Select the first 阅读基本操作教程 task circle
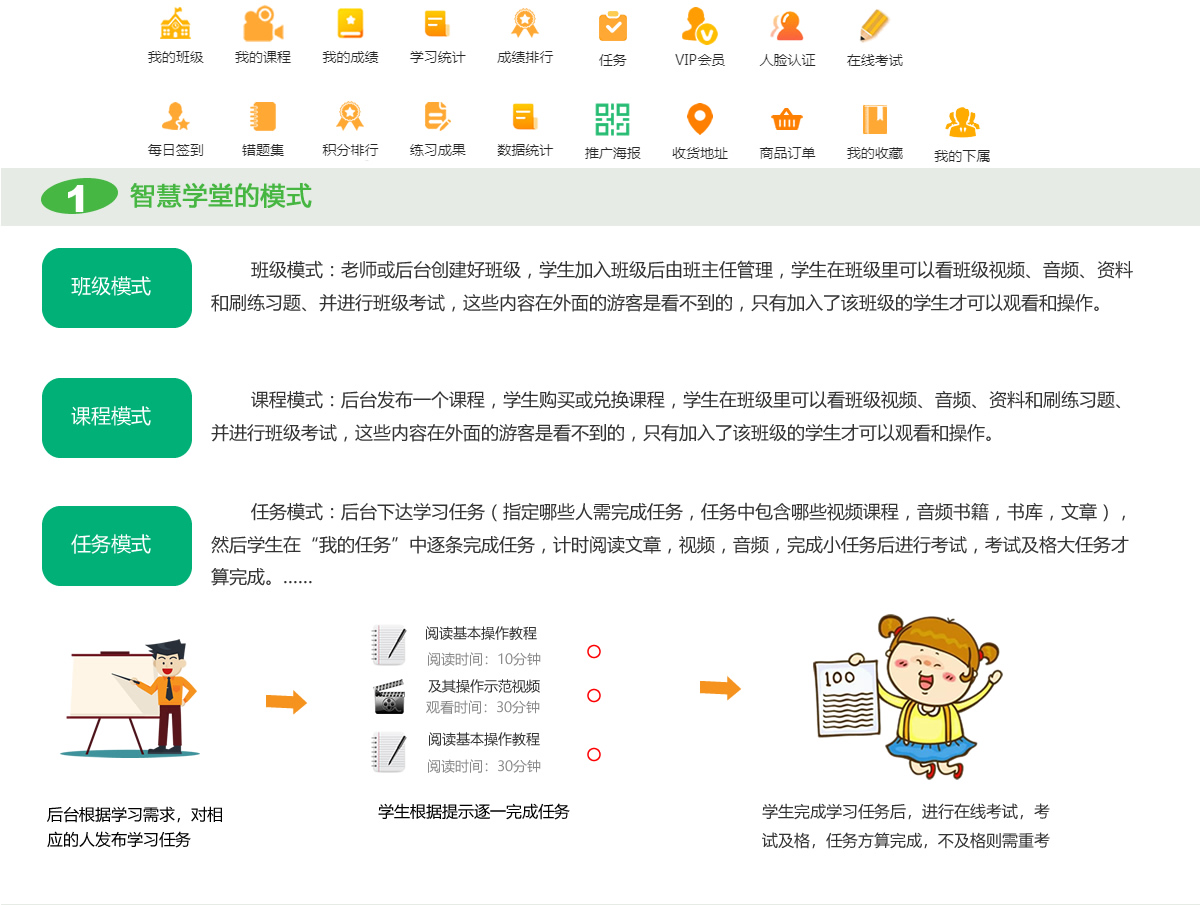 [594, 652]
